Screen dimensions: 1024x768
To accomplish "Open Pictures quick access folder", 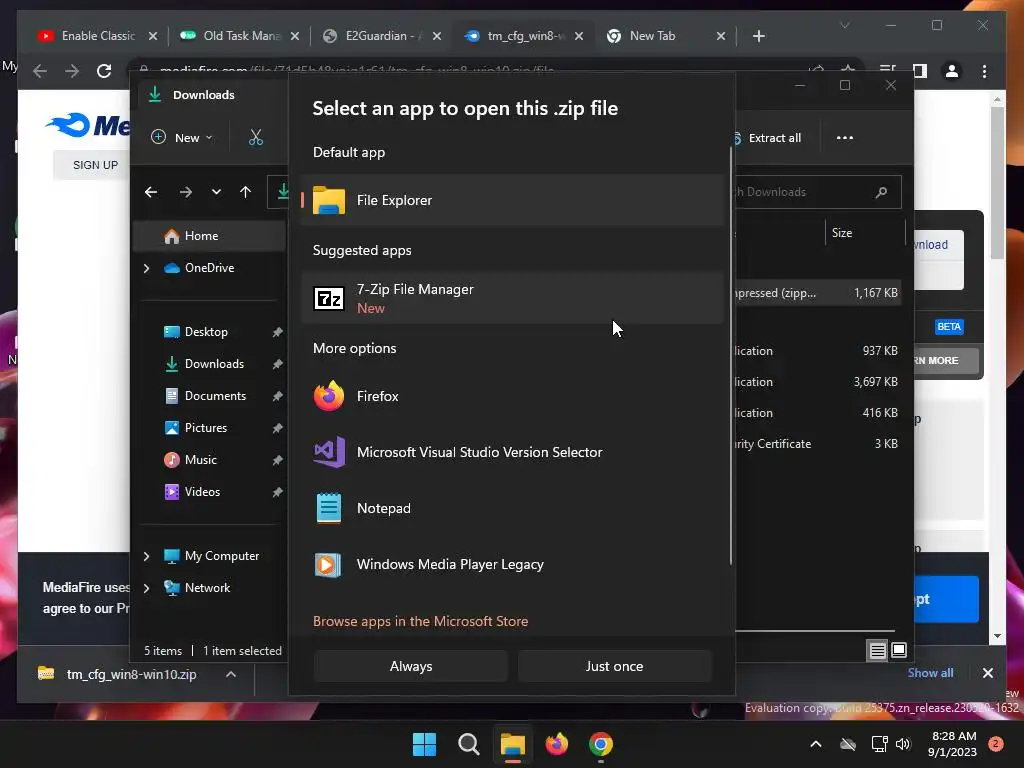I will click(205, 428).
